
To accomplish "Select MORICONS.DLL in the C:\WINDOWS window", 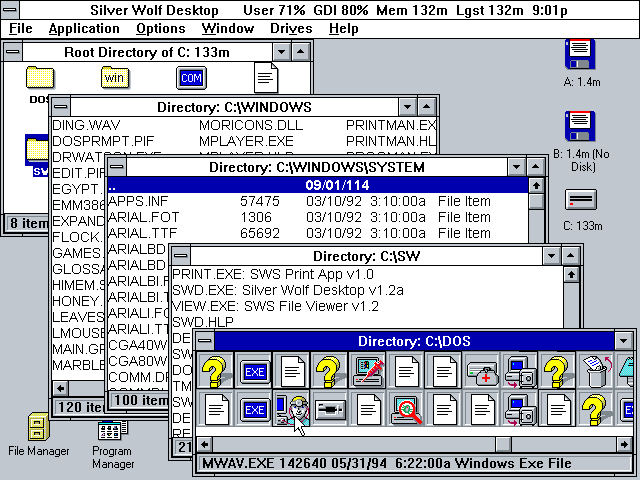I will (251, 125).
